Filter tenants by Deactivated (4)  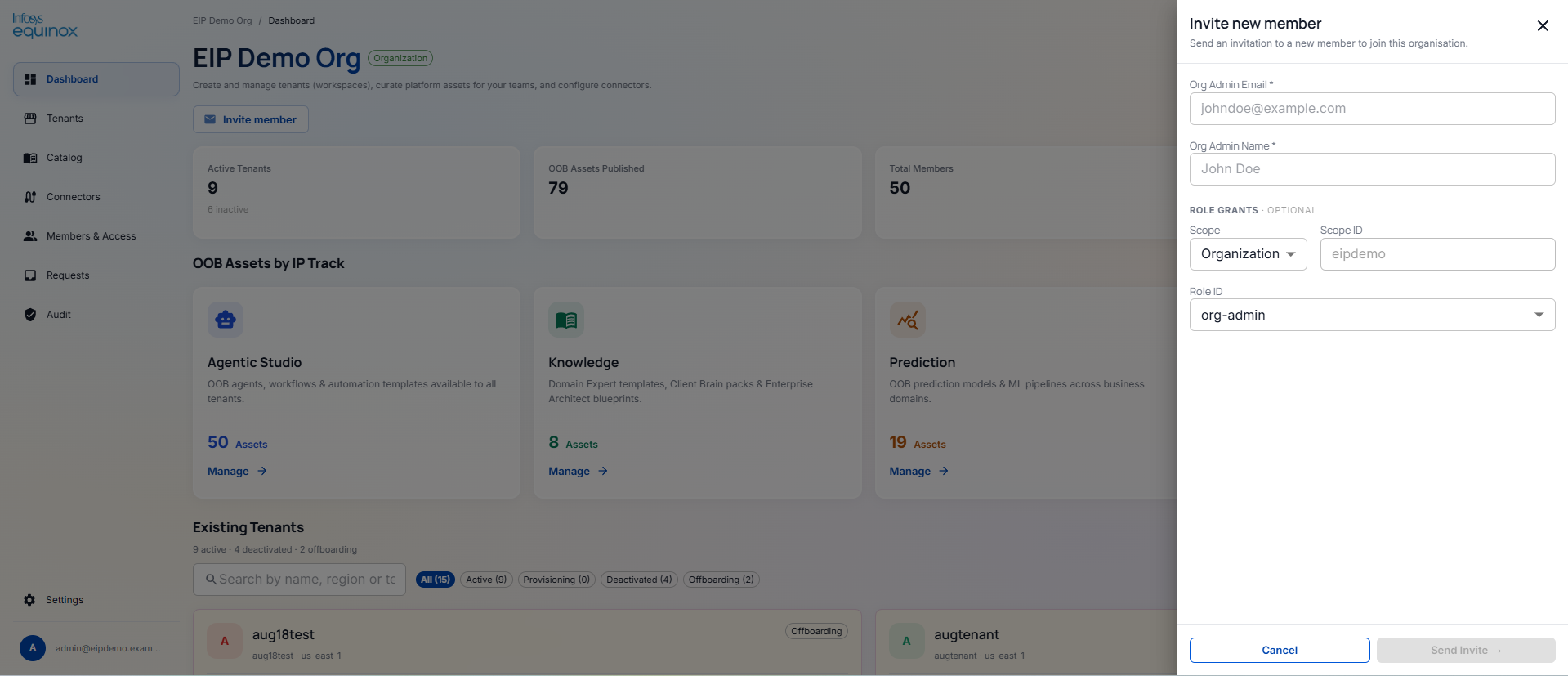[639, 580]
